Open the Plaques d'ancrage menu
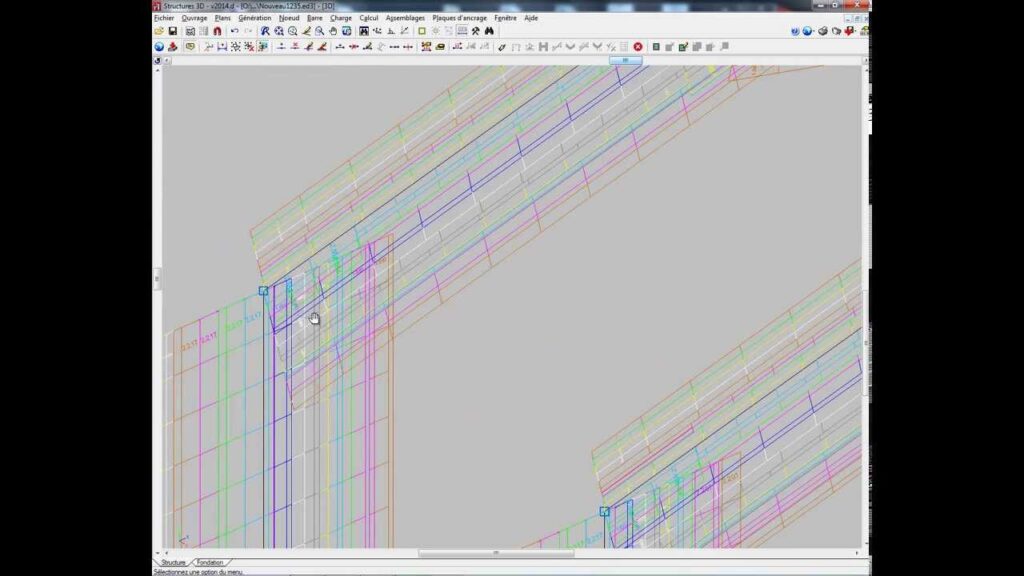The image size is (1024, 576). (460, 18)
